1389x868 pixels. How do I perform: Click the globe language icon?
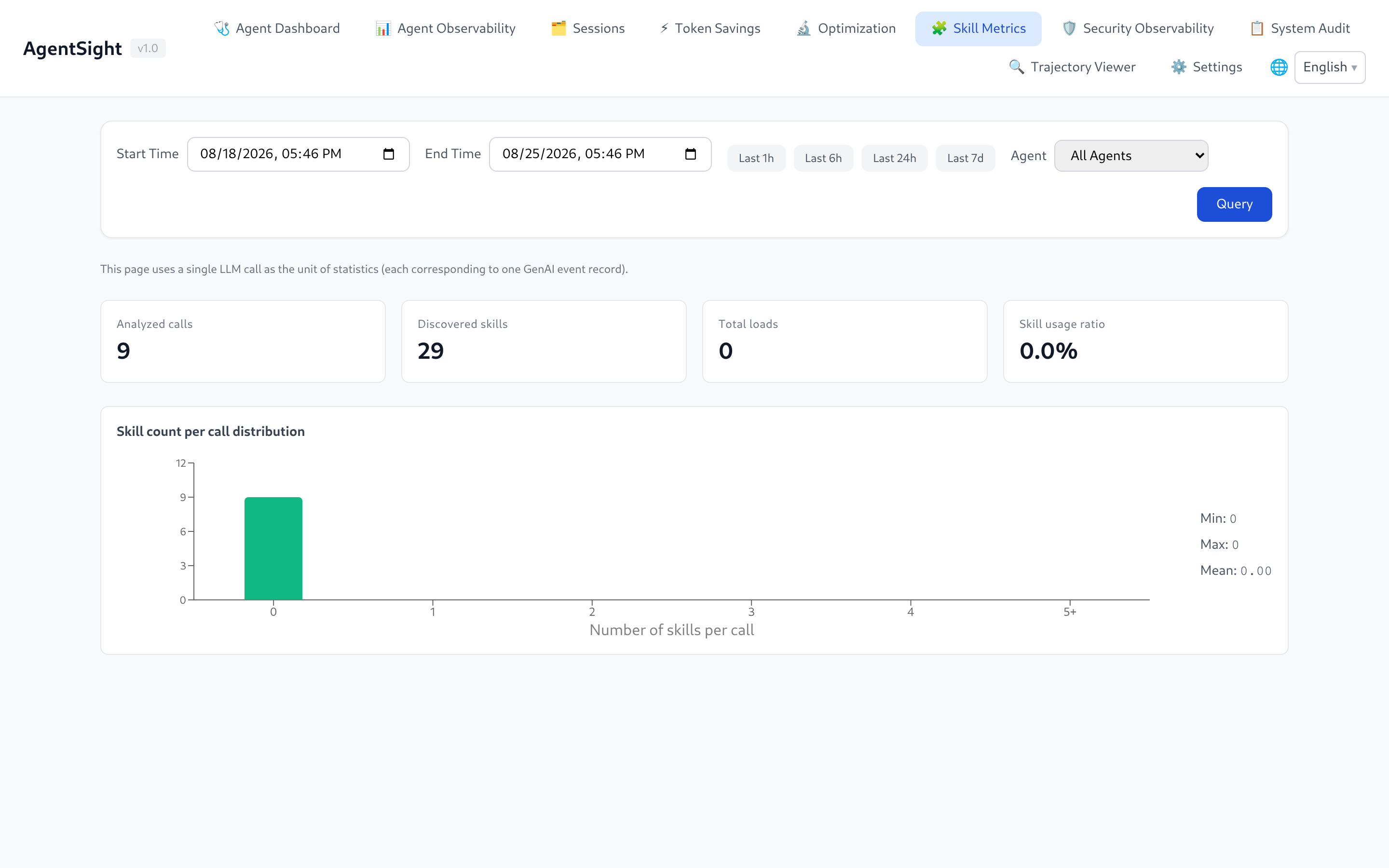pos(1279,67)
